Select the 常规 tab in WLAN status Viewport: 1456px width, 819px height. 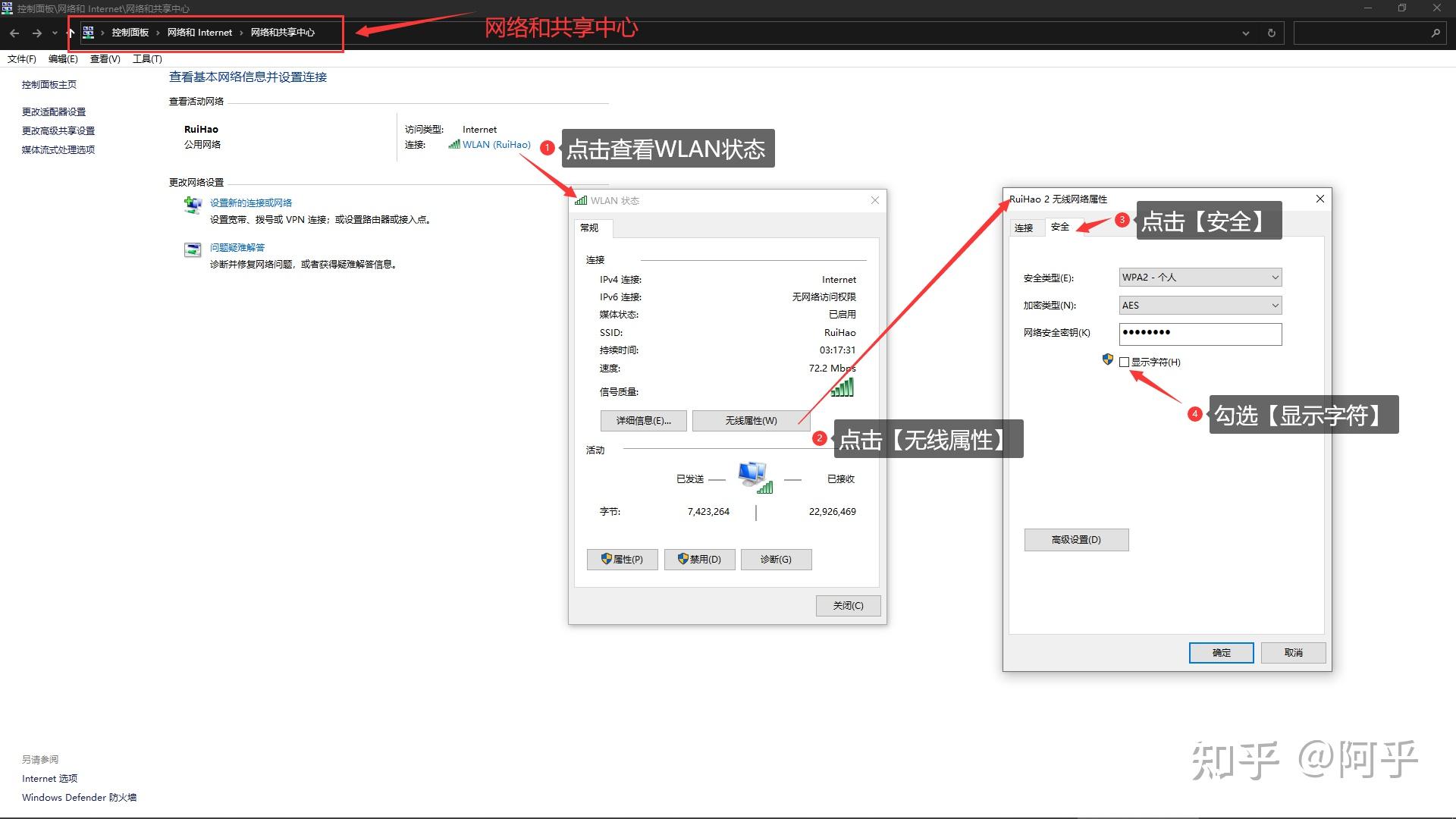(x=590, y=227)
